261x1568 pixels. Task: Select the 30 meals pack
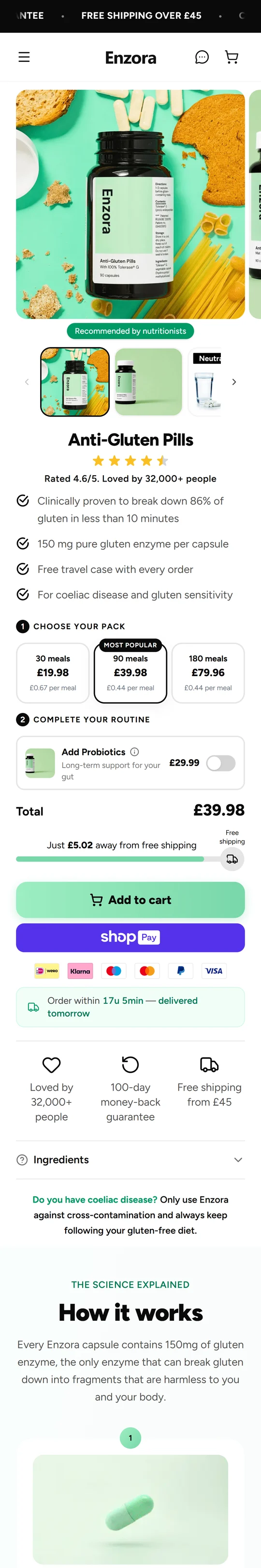53,673
